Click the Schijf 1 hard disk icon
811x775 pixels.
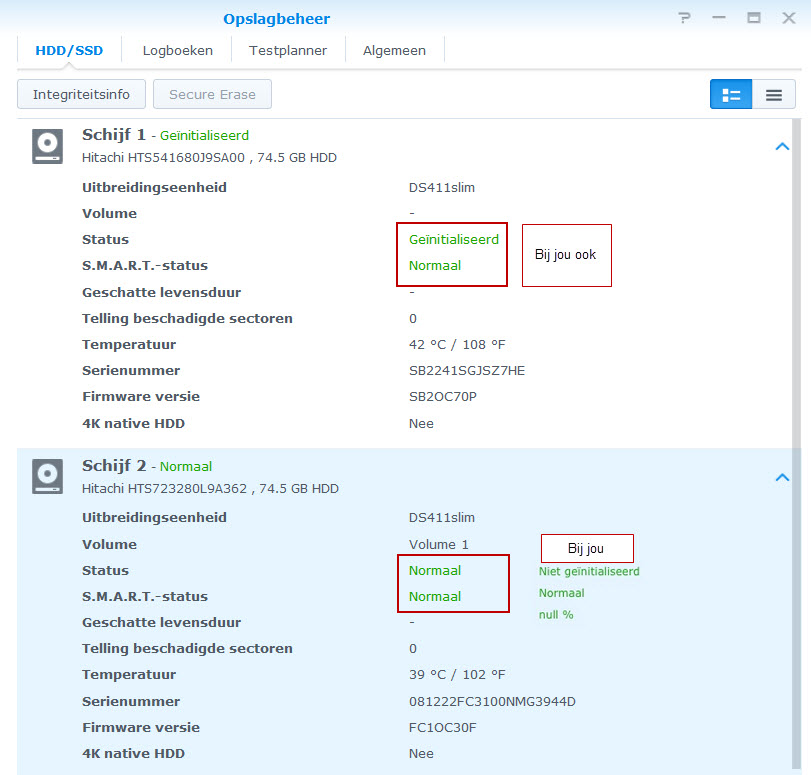[x=47, y=146]
